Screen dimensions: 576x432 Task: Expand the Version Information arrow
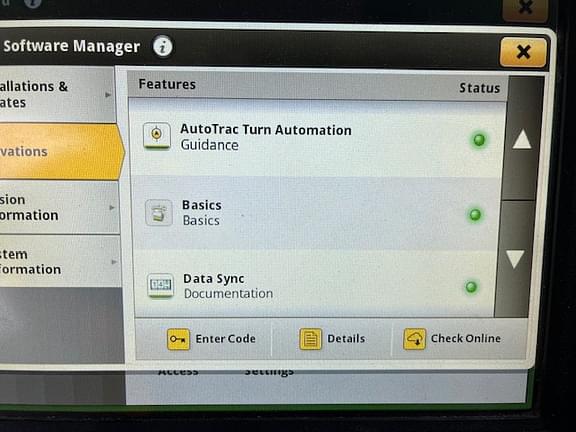[x=112, y=208]
